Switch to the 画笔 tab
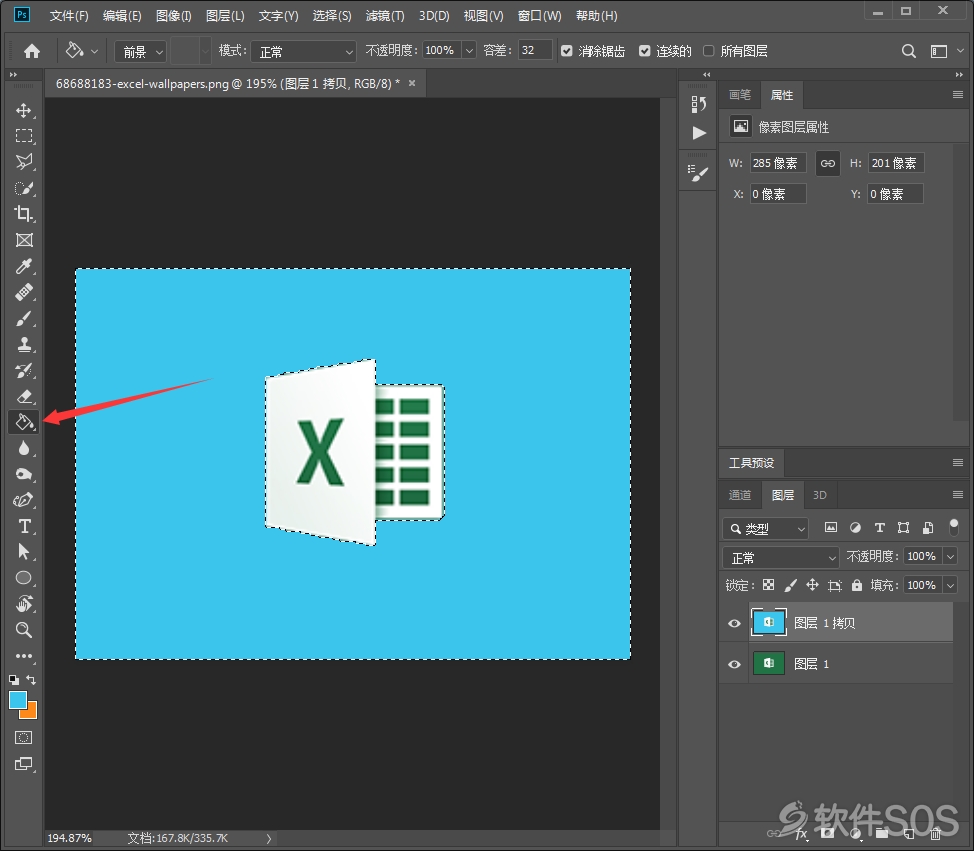The width and height of the screenshot is (974, 851). click(739, 95)
